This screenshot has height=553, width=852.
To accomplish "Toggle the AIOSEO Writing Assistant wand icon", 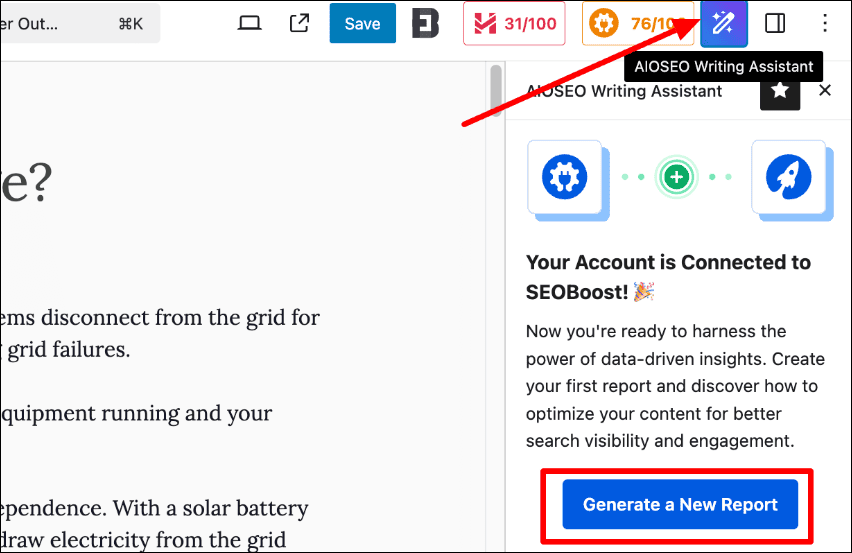I will [724, 23].
